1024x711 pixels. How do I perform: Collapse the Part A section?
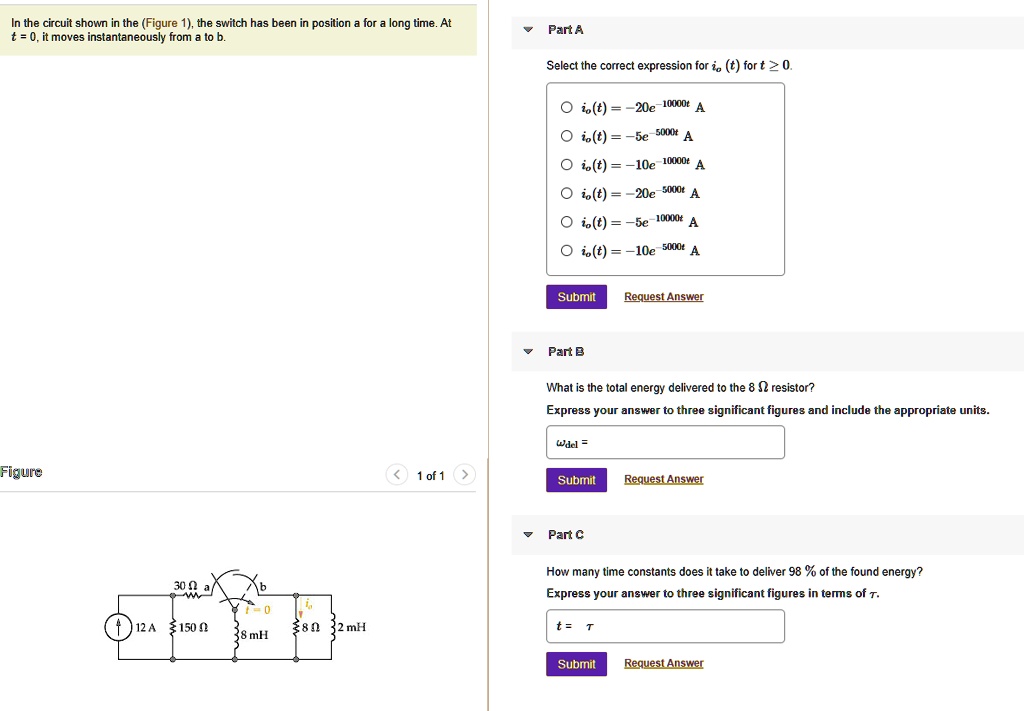(527, 30)
